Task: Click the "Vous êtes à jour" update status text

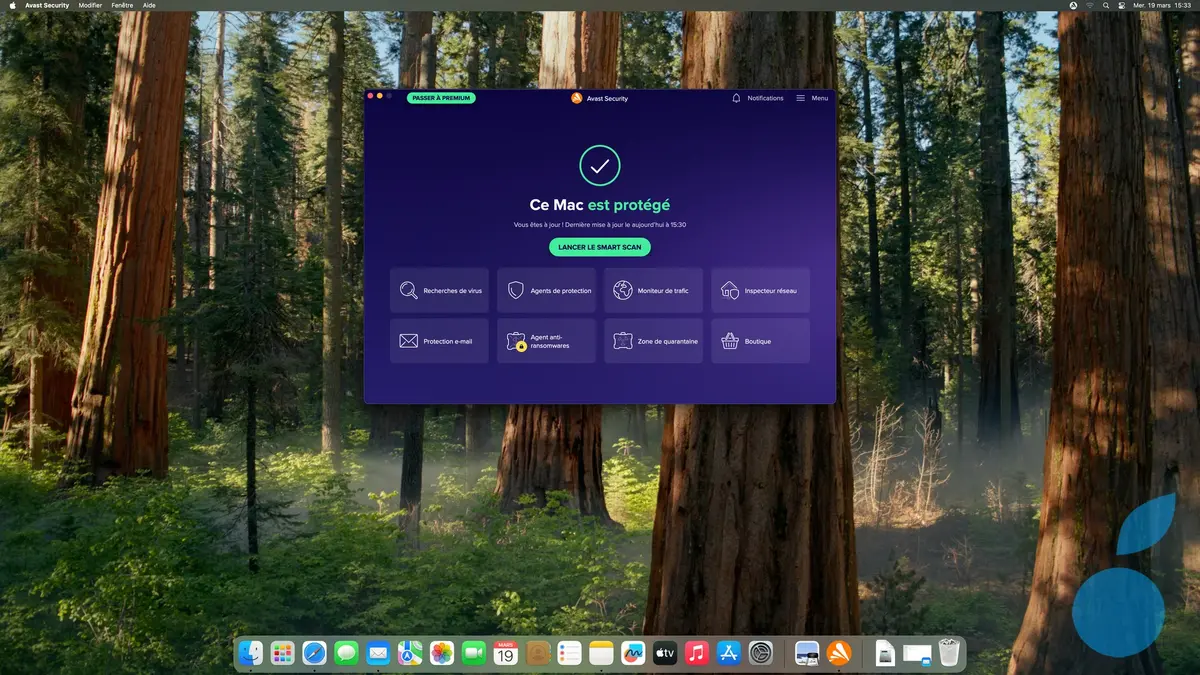Action: click(x=600, y=225)
